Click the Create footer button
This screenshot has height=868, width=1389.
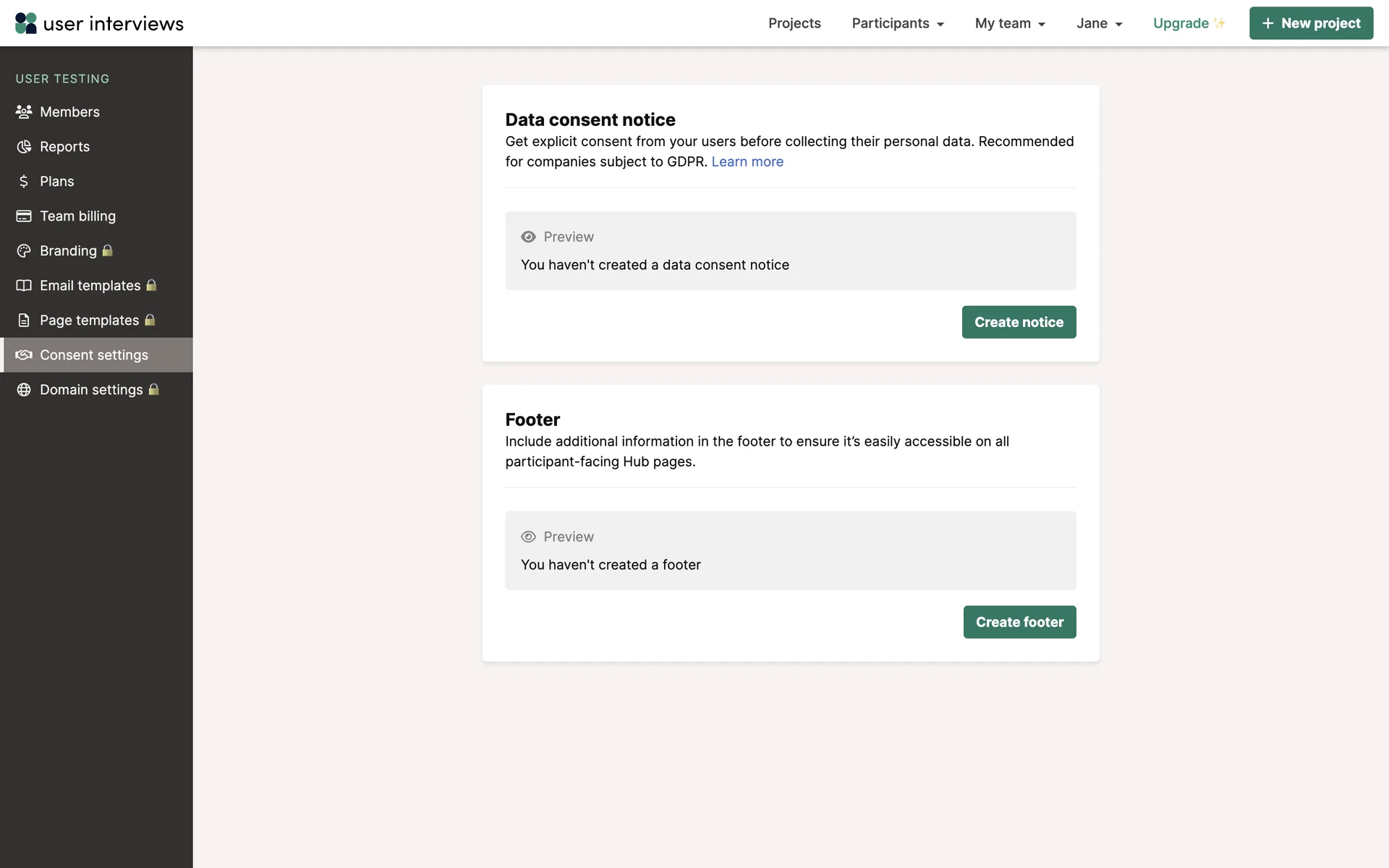tap(1019, 622)
